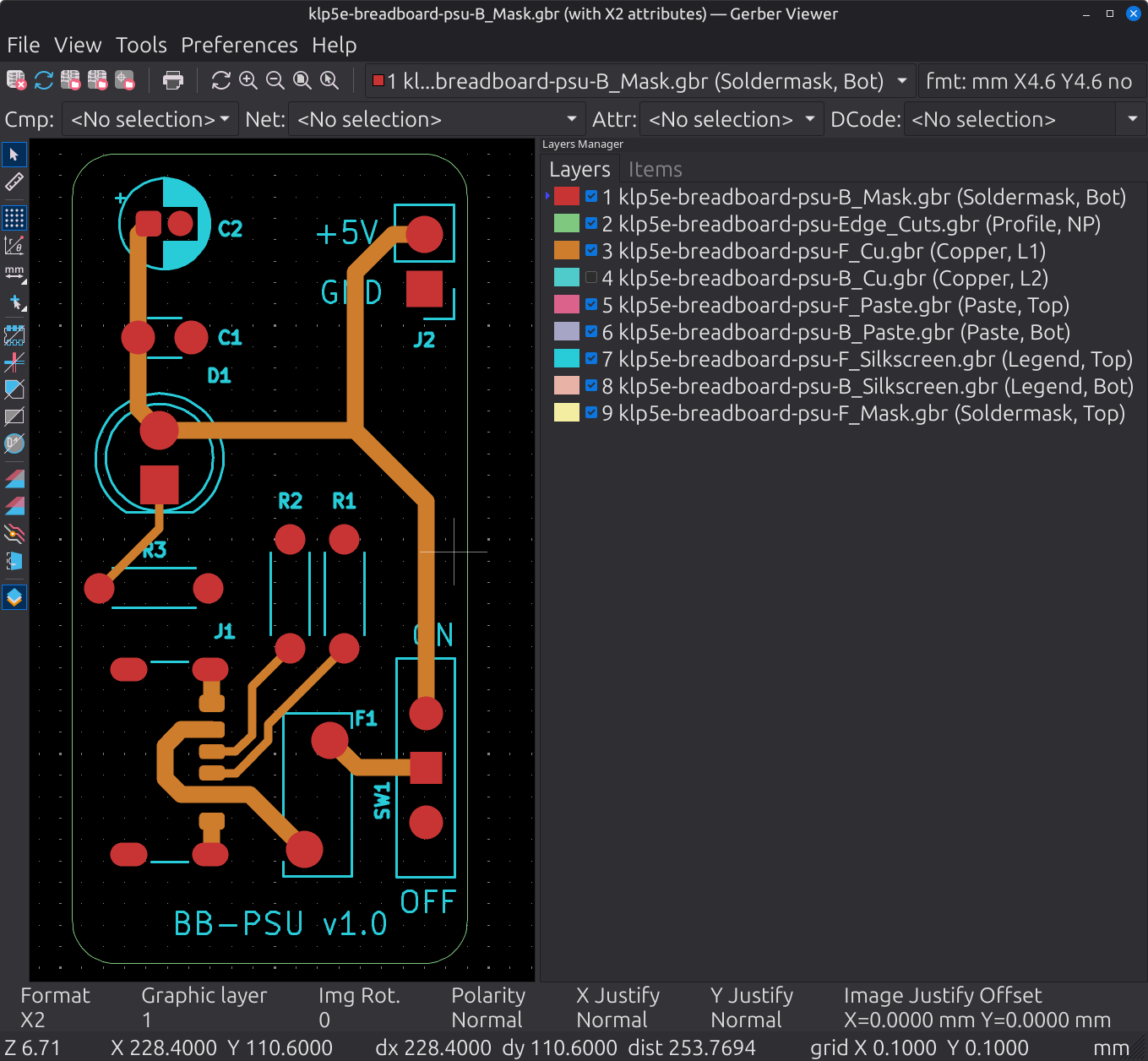Uncheck layer 5 F_Paste checkbox
This screenshot has height=1061, width=1148.
click(591, 305)
